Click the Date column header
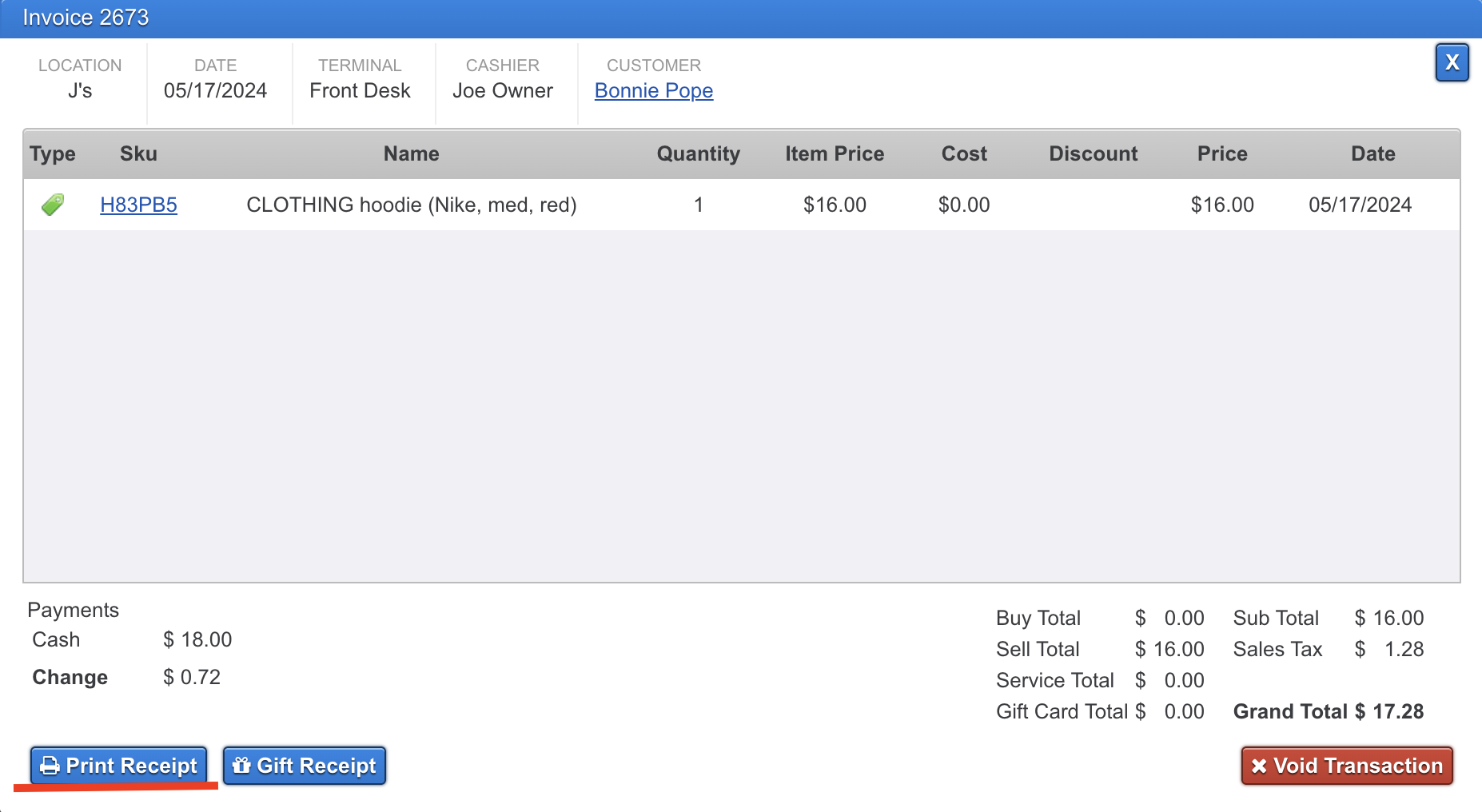The height and width of the screenshot is (812, 1482). pyautogui.click(x=1372, y=153)
